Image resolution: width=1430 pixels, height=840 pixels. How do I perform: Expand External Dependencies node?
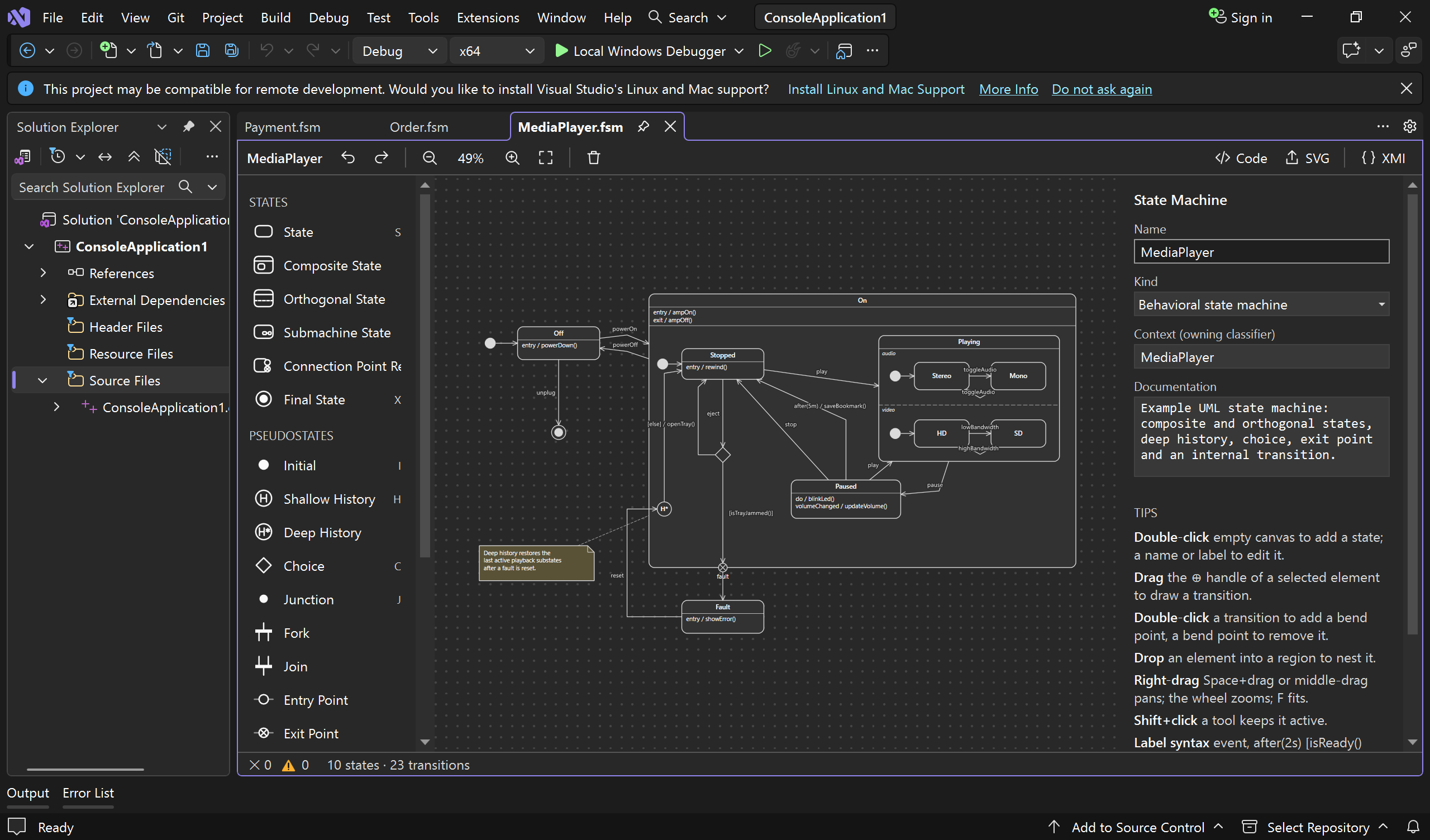click(x=43, y=300)
